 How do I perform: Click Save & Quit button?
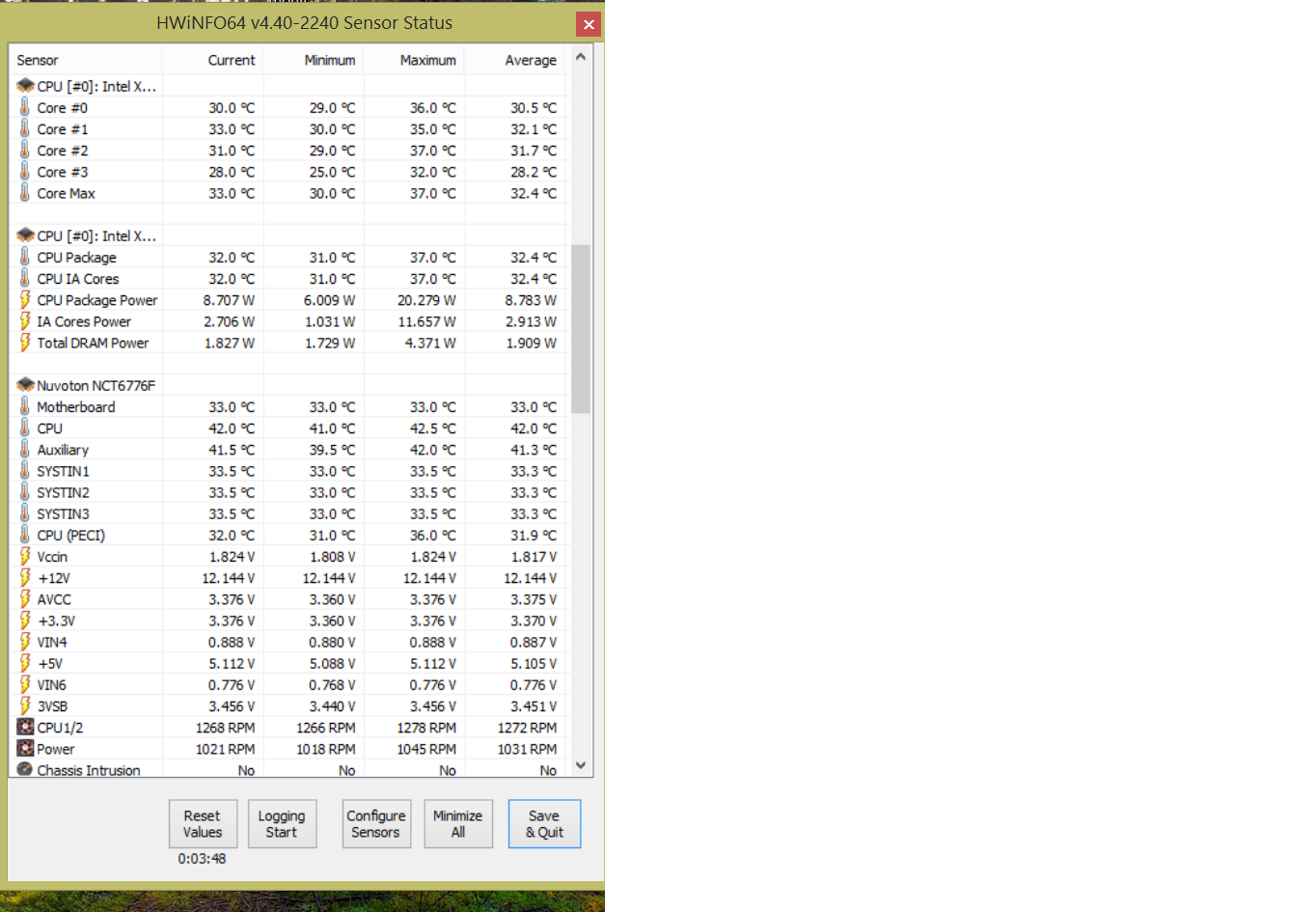[544, 824]
